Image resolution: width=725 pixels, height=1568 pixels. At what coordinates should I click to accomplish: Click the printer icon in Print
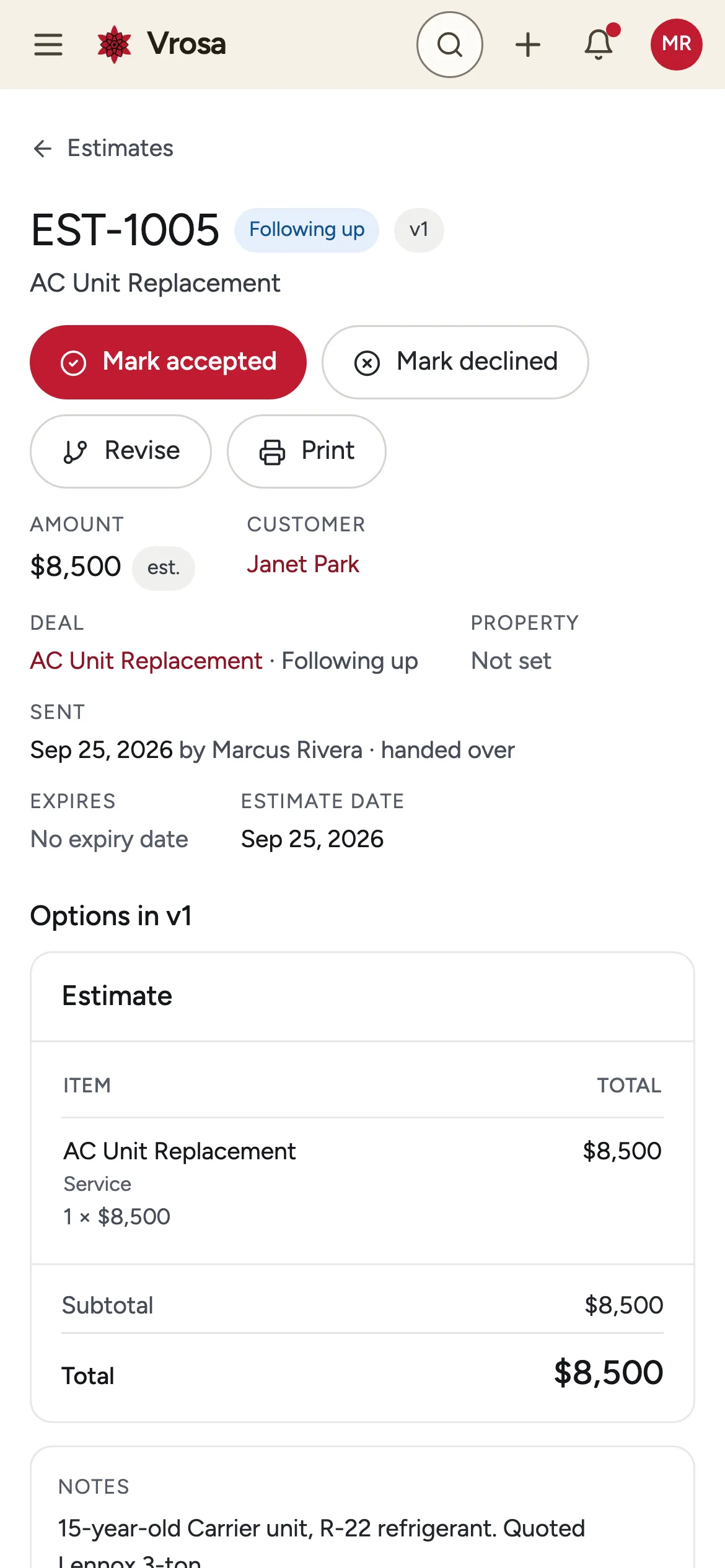click(x=272, y=451)
